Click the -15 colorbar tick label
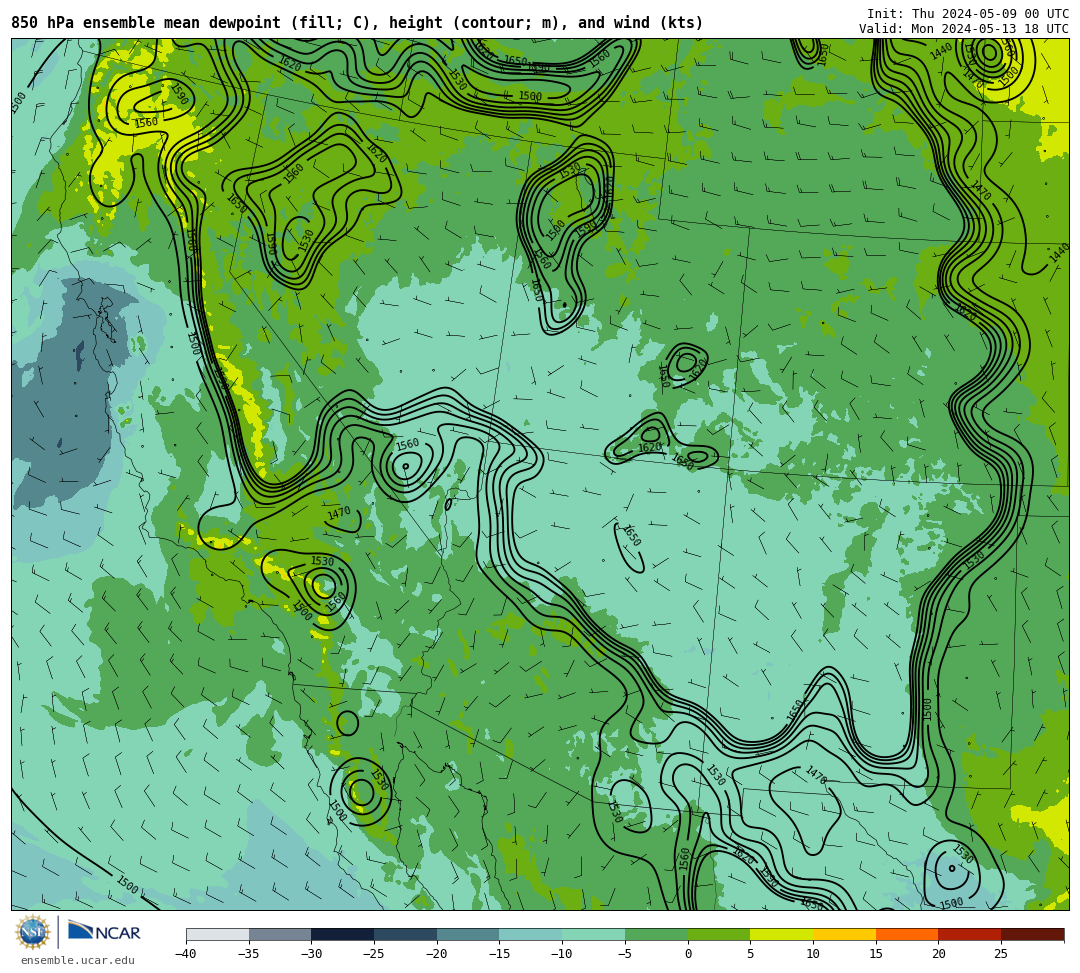The height and width of the screenshot is (973, 1080). pyautogui.click(x=499, y=954)
